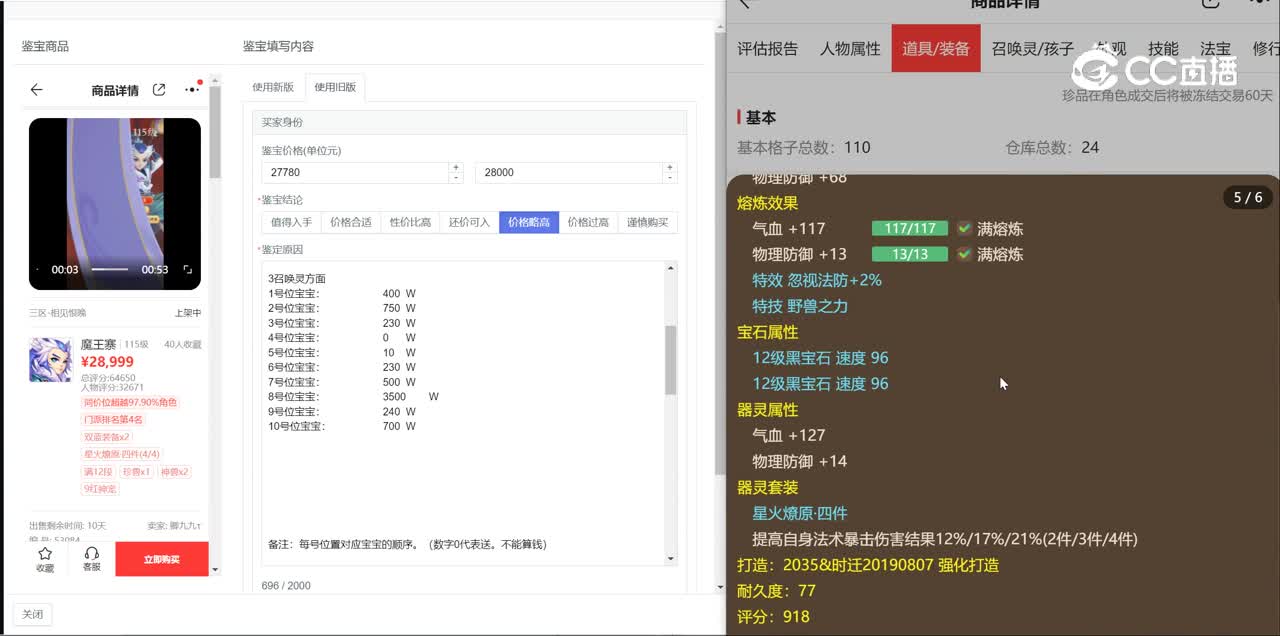Click the 魔王寨 character avatar
1280x636 pixels.
point(50,360)
